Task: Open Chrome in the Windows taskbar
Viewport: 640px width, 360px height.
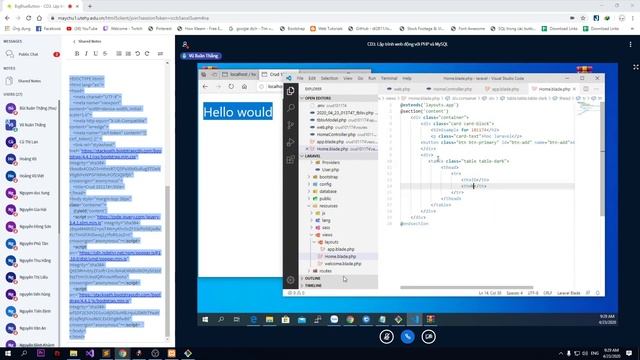Action: point(122,353)
